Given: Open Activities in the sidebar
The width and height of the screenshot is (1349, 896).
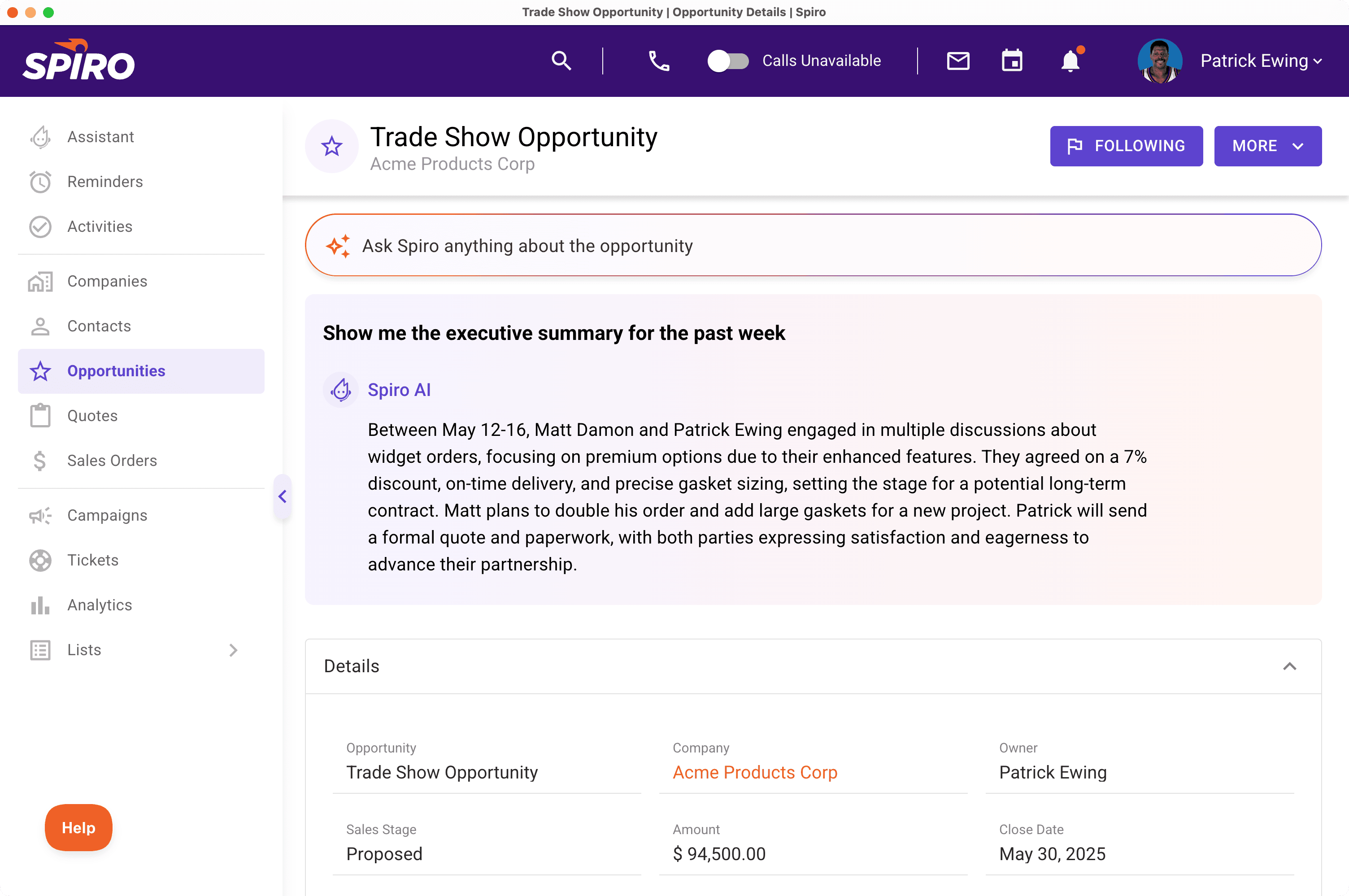Looking at the screenshot, I should pyautogui.click(x=141, y=227).
